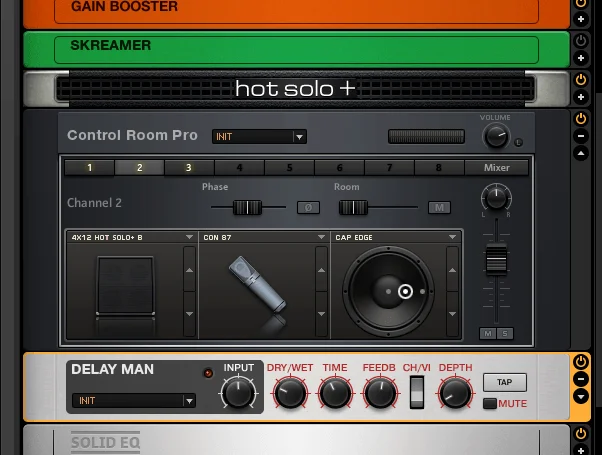Click the Solid EQ power icon
The image size is (602, 455).
581,434
